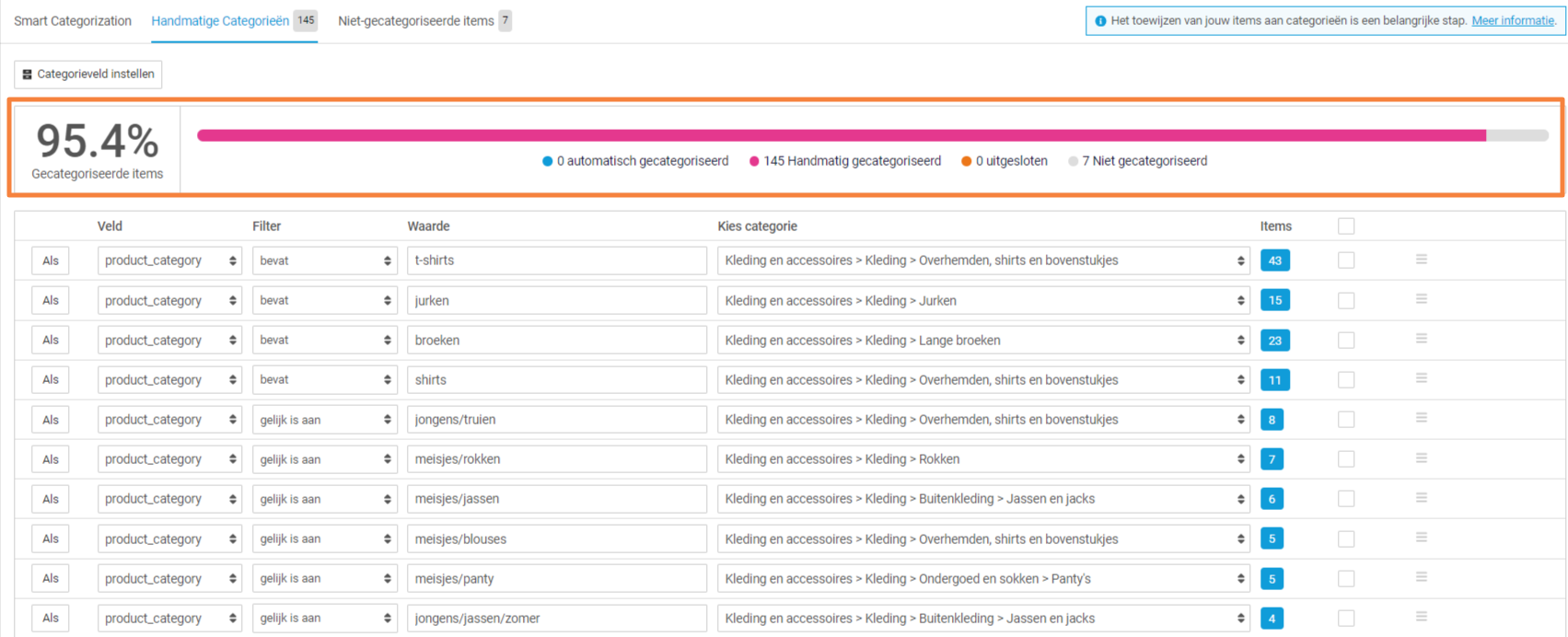Click the Categorieveld instellen button
Screen dimensions: 1568x637
88,74
